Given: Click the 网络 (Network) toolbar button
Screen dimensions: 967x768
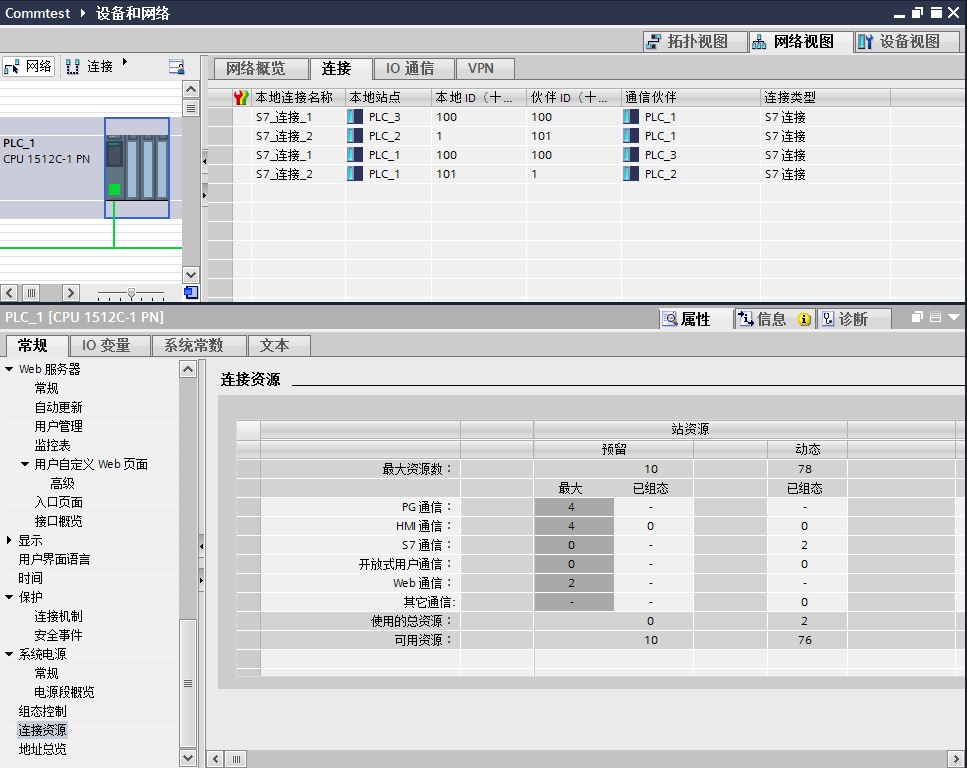Looking at the screenshot, I should point(28,67).
